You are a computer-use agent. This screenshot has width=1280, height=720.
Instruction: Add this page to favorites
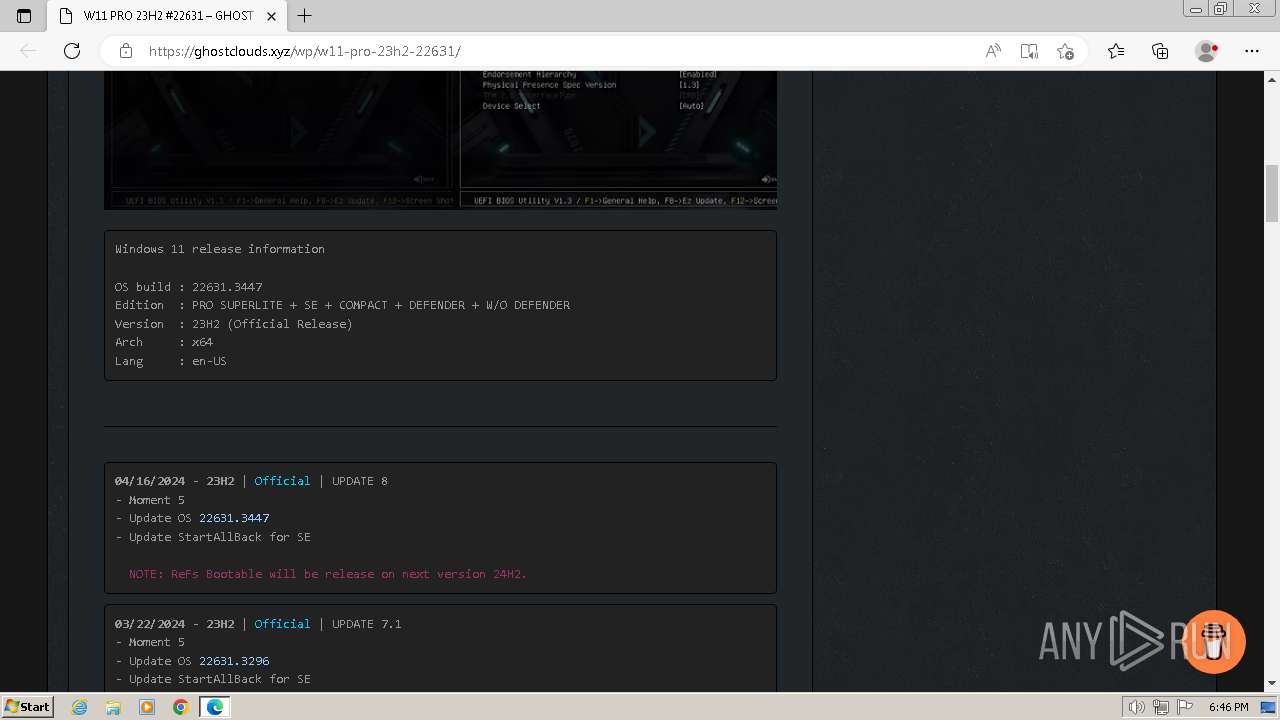(x=1065, y=51)
